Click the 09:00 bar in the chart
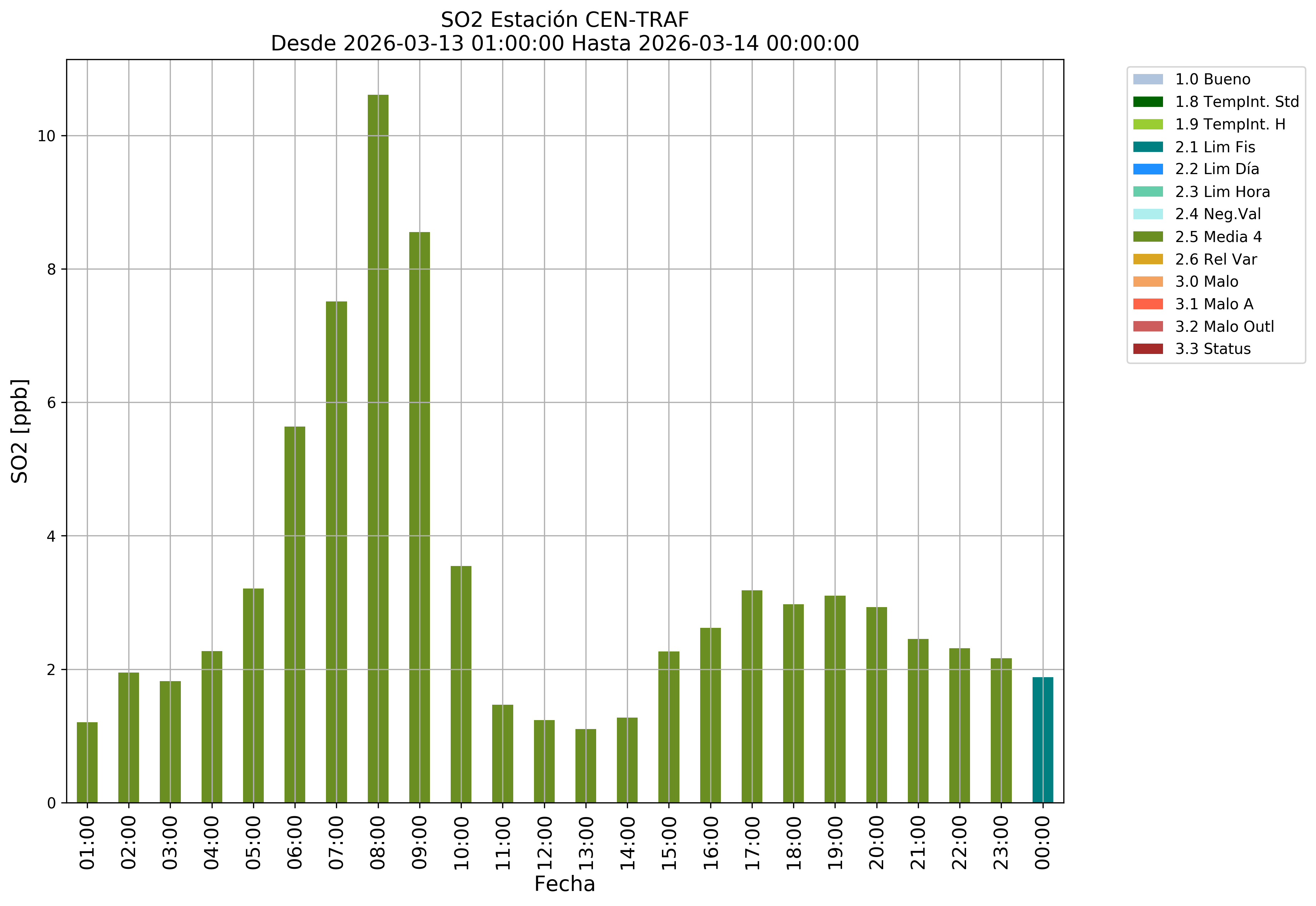This screenshot has width=1316, height=906. click(x=419, y=517)
